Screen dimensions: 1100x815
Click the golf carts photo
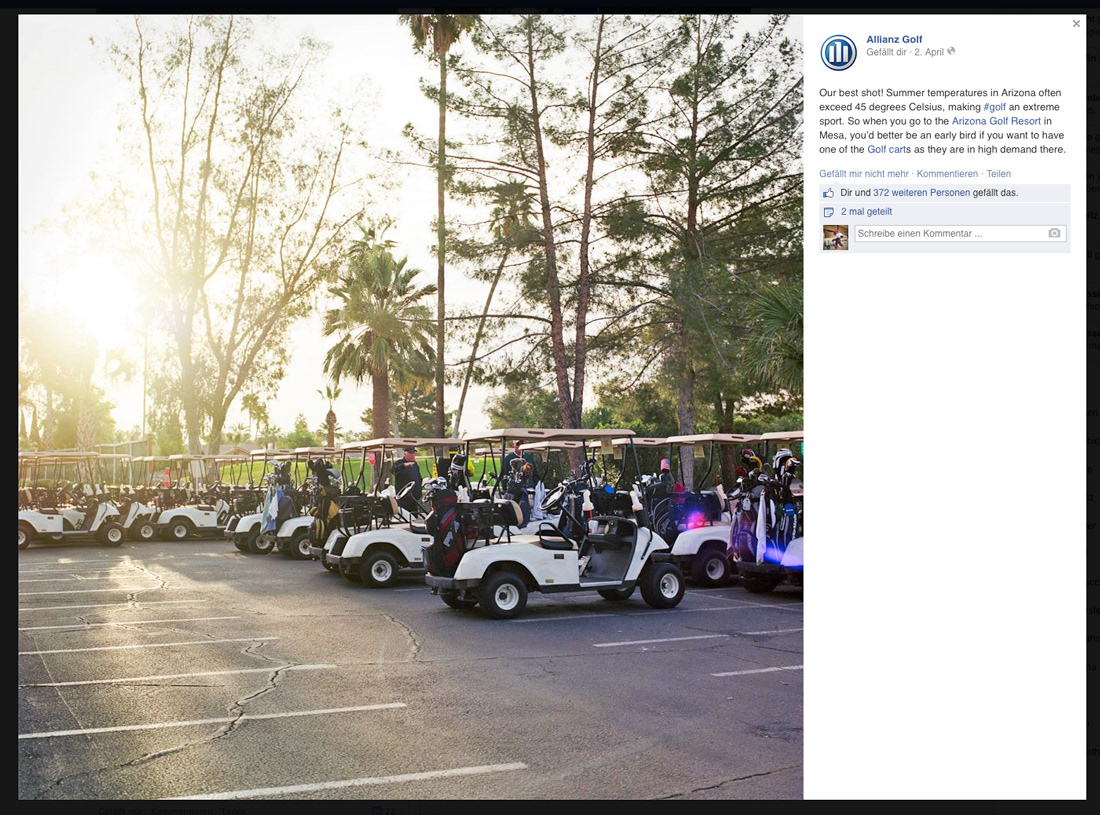(x=410, y=407)
